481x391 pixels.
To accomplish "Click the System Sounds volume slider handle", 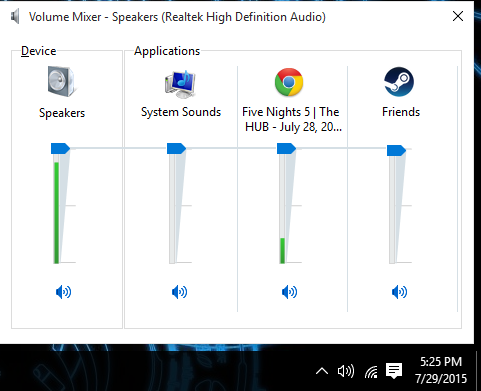I will [x=176, y=148].
